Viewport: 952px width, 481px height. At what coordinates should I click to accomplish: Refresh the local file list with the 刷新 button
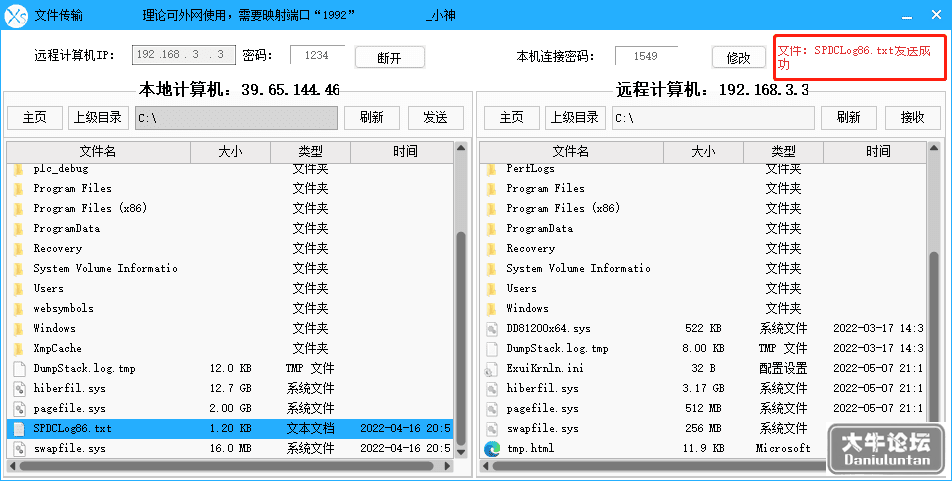click(372, 117)
